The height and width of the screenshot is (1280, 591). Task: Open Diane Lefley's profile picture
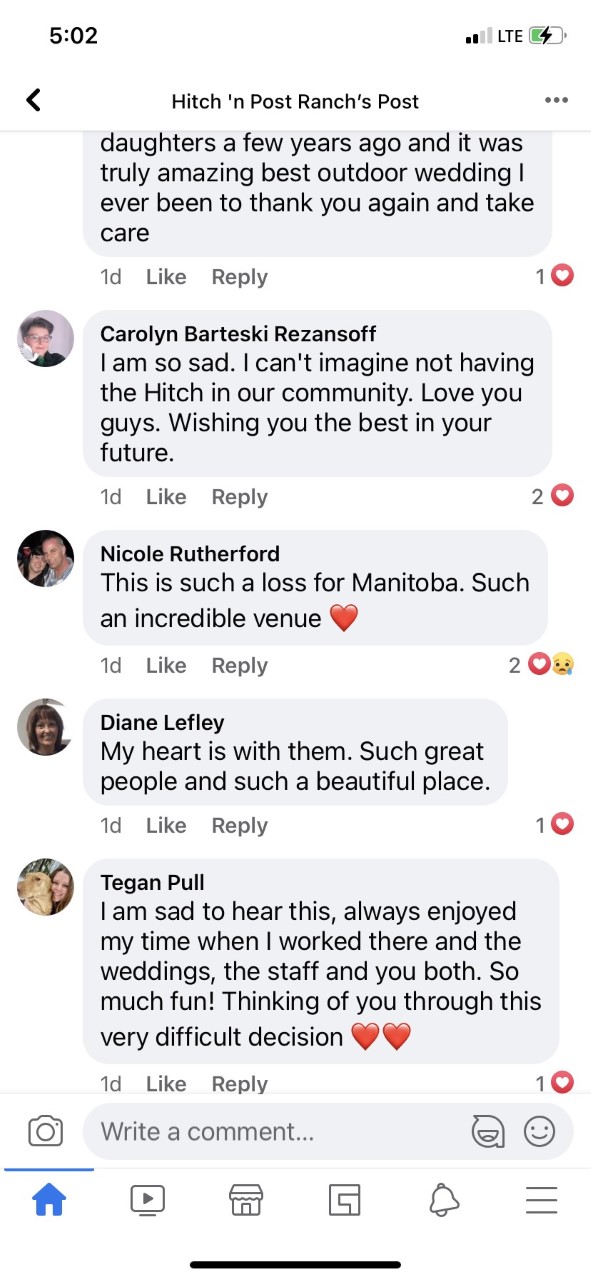pyautogui.click(x=45, y=727)
